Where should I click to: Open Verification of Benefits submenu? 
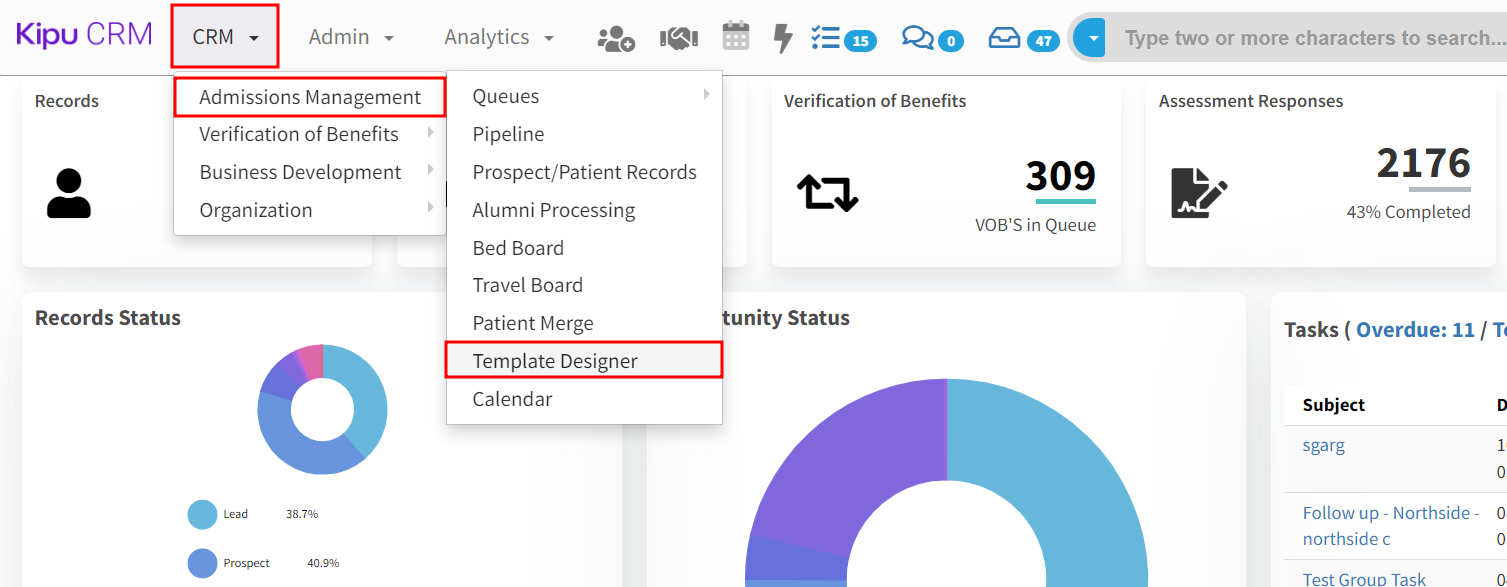[299, 134]
